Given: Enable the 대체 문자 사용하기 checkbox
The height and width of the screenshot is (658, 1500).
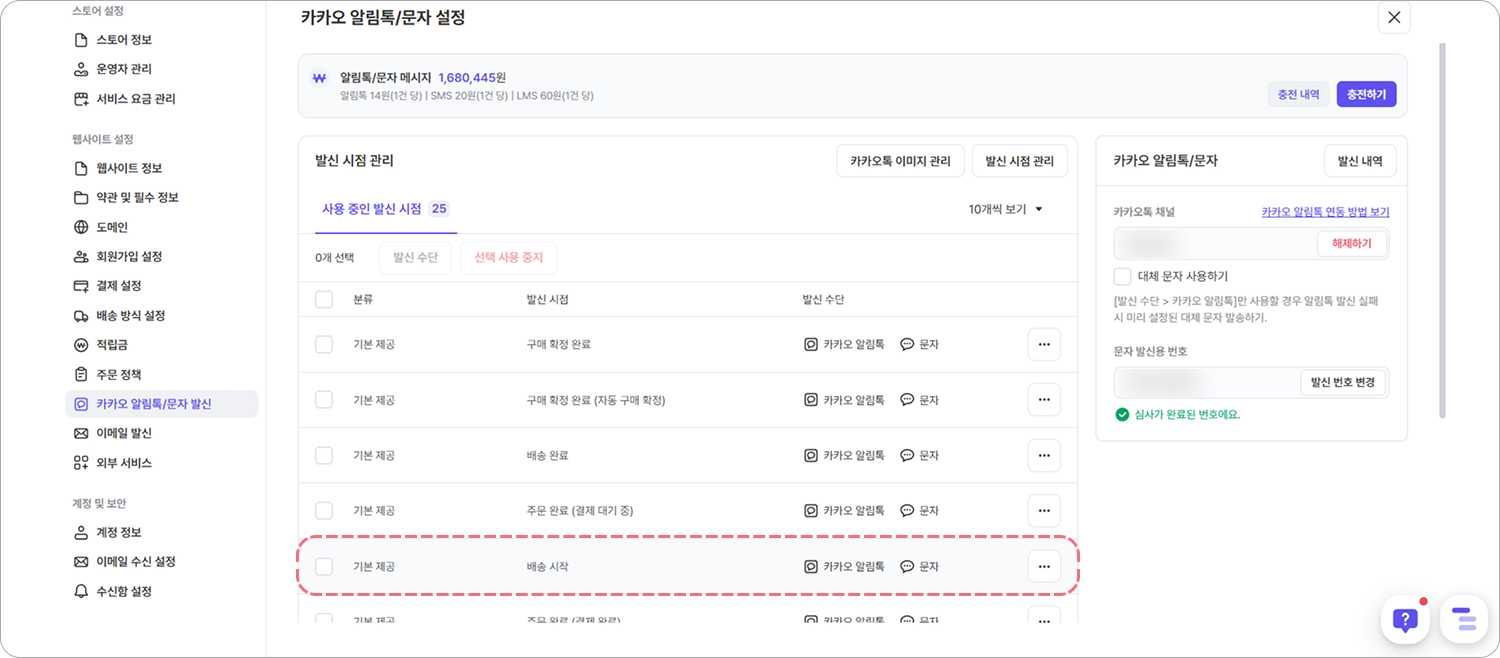Looking at the screenshot, I should 1122,276.
